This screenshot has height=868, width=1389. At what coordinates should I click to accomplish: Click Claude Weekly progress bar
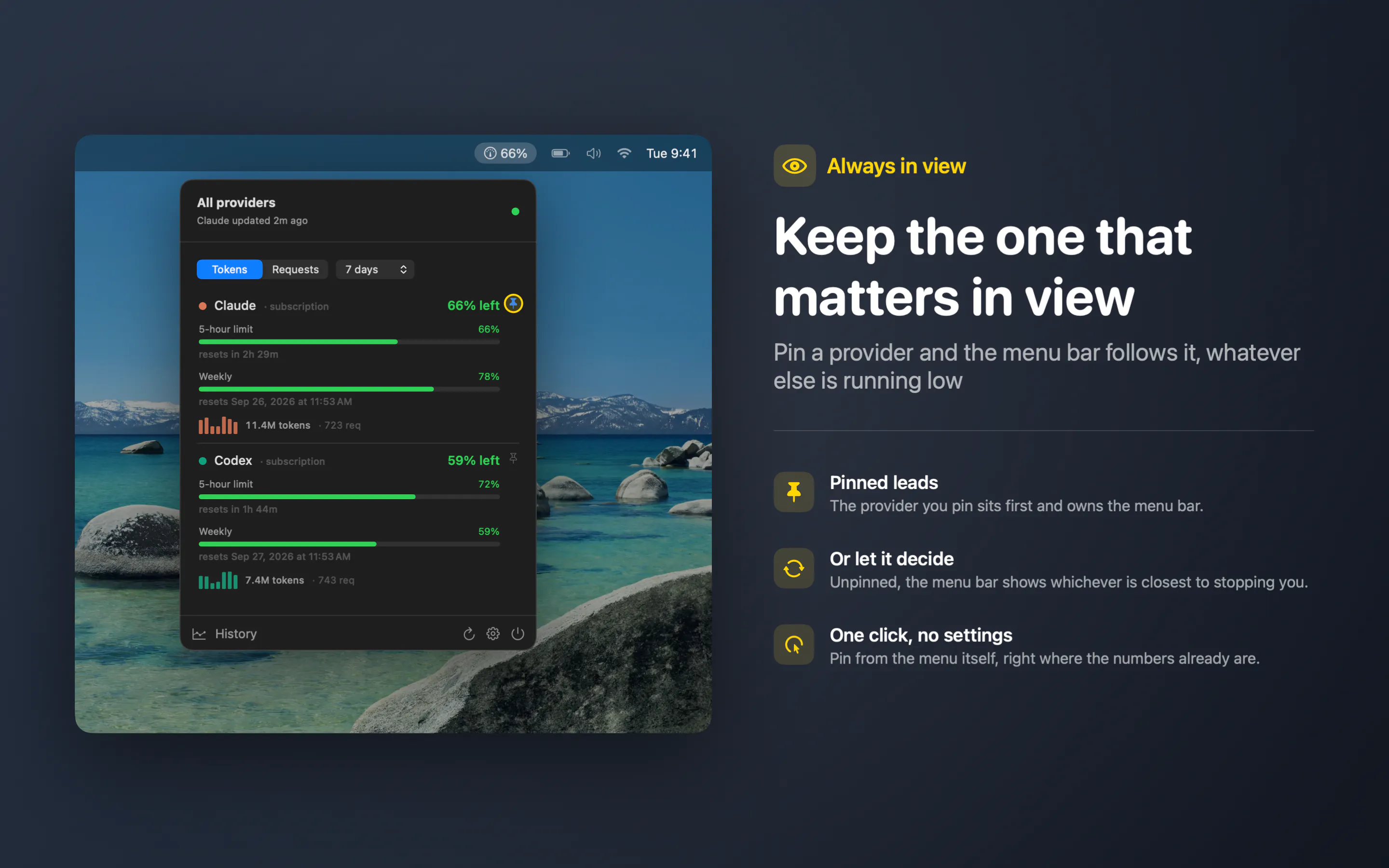coord(349,389)
